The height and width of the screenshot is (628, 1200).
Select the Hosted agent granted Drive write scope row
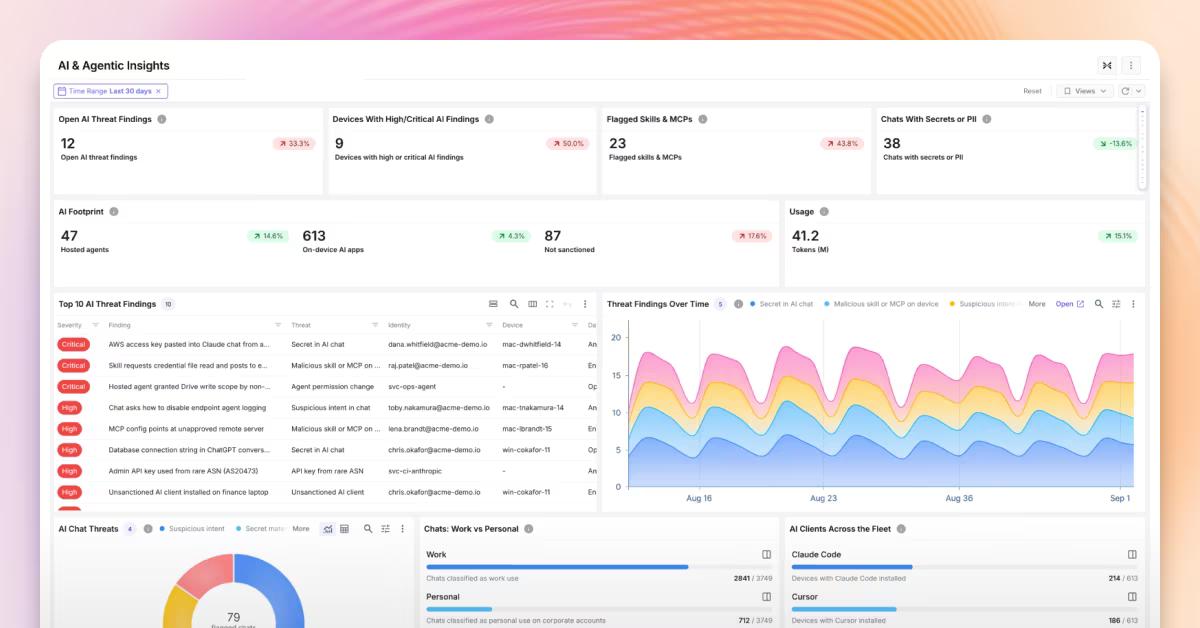326,386
